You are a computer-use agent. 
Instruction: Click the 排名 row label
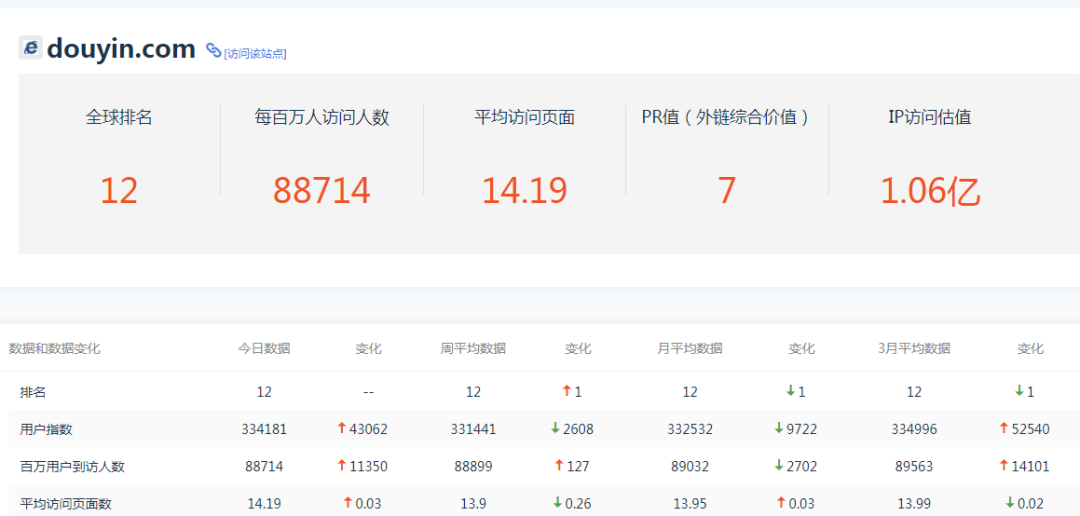click(33, 392)
